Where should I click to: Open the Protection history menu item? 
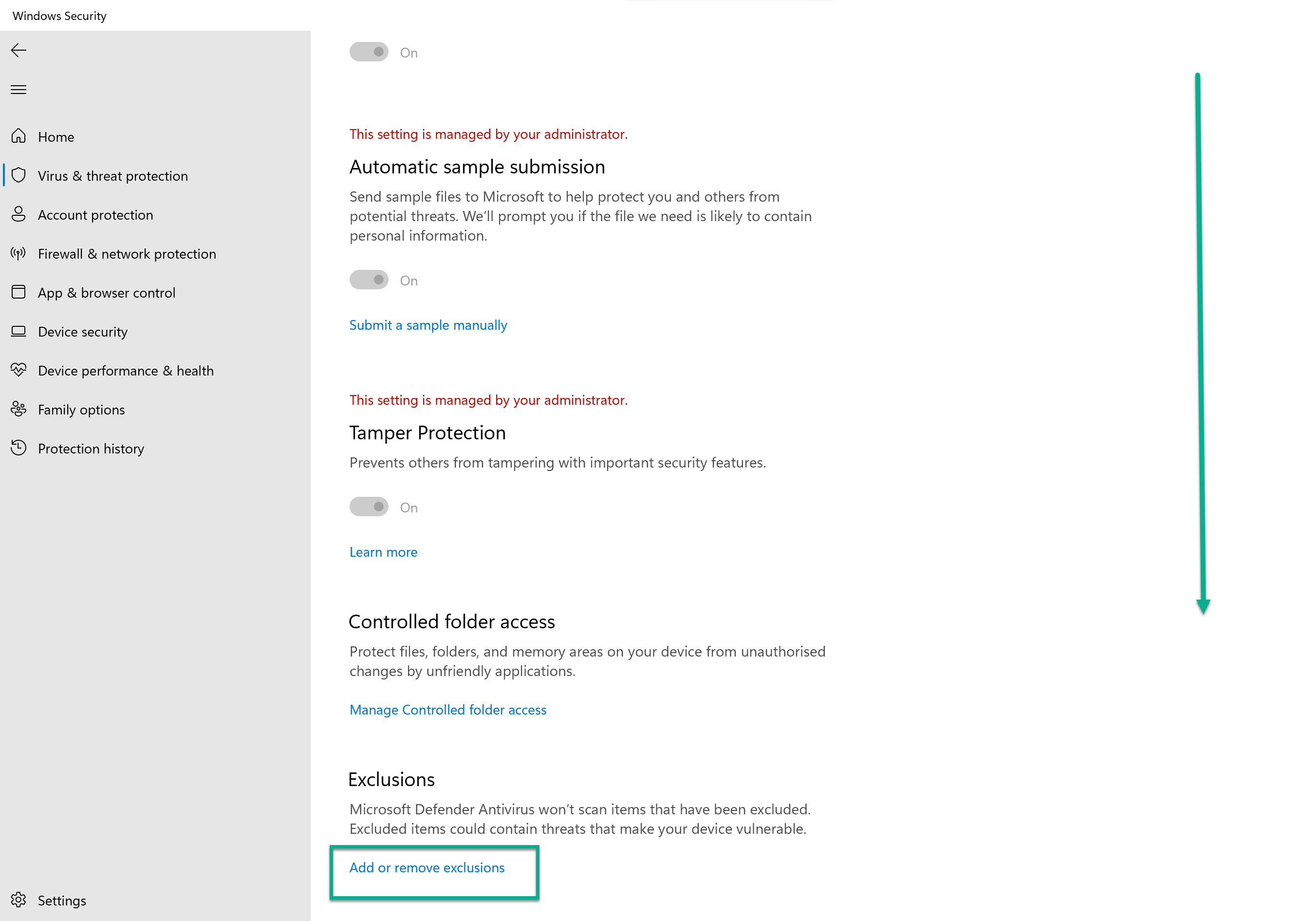tap(91, 449)
